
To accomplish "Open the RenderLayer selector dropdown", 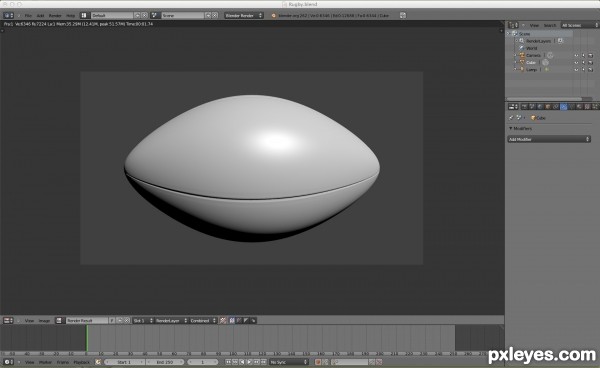I will pos(171,321).
